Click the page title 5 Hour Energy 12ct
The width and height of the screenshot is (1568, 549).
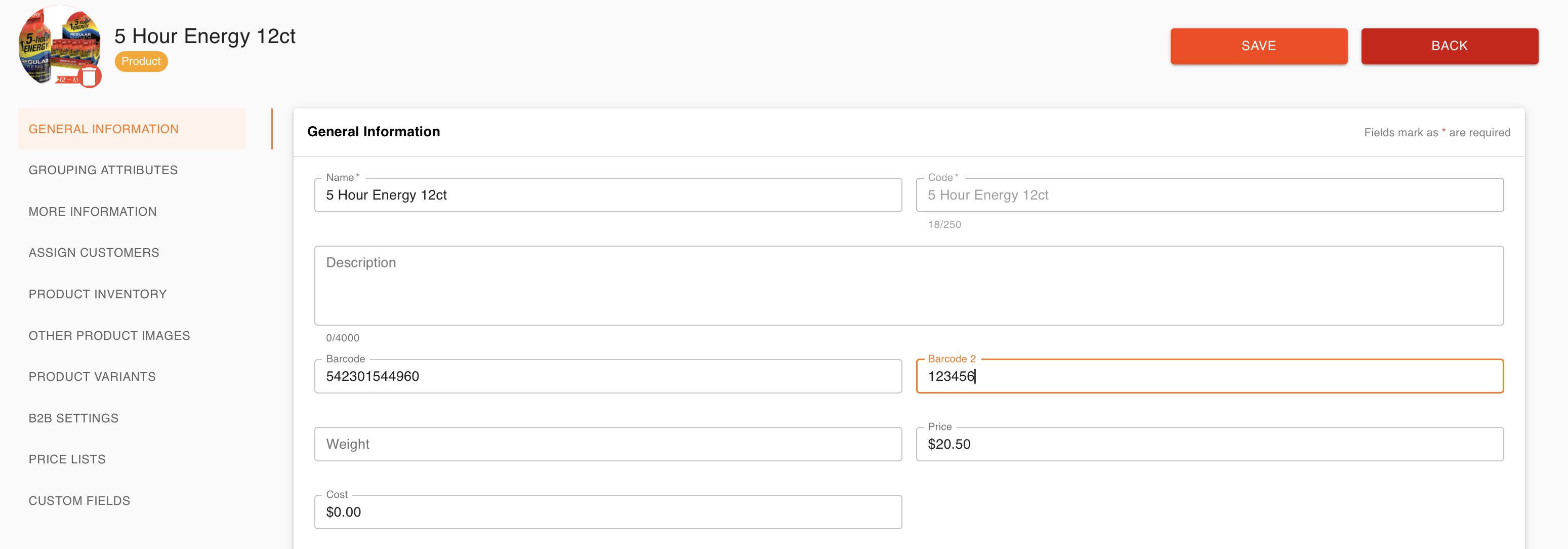[204, 36]
